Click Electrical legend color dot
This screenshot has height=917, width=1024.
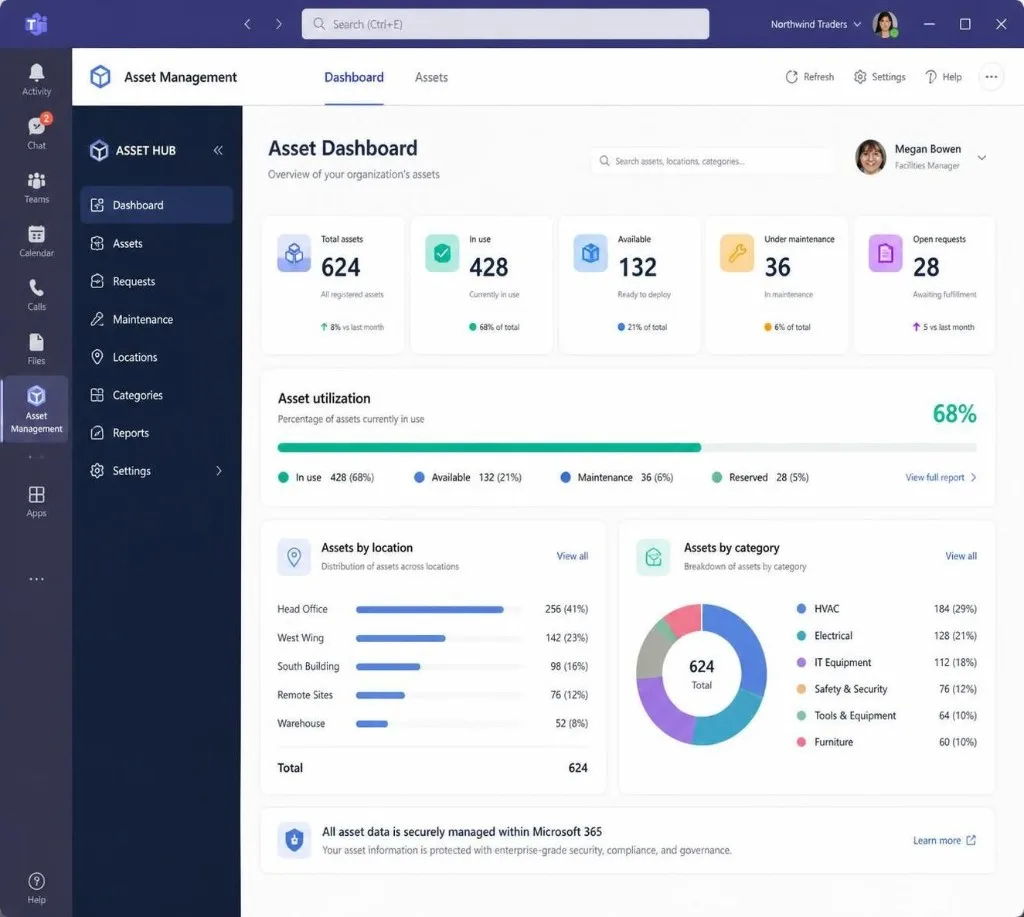tap(801, 635)
